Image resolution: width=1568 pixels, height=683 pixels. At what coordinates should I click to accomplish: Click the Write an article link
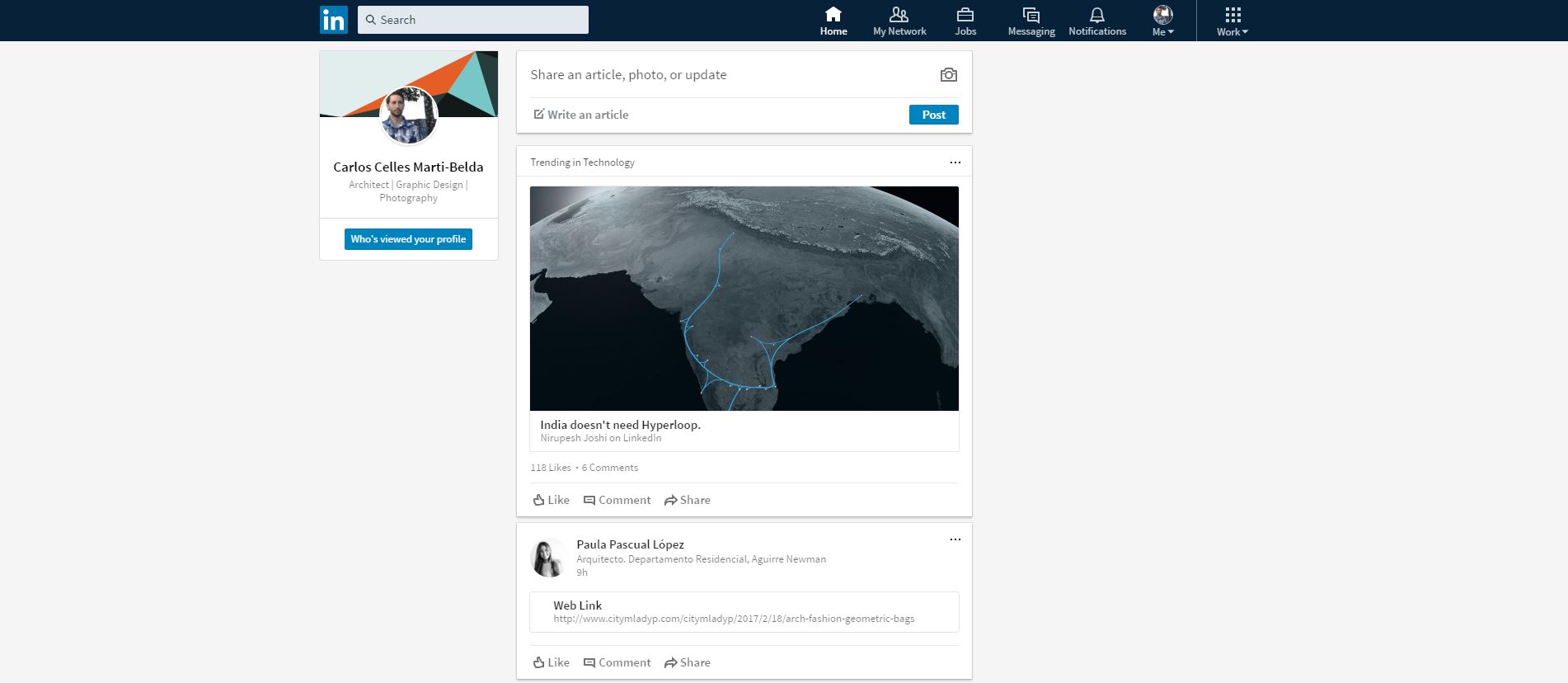[x=580, y=115]
